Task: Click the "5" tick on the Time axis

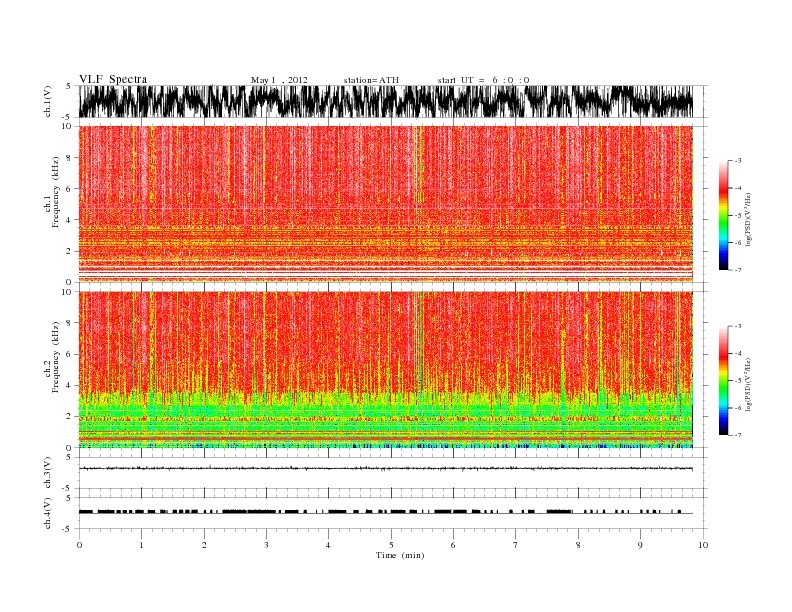Action: point(391,545)
